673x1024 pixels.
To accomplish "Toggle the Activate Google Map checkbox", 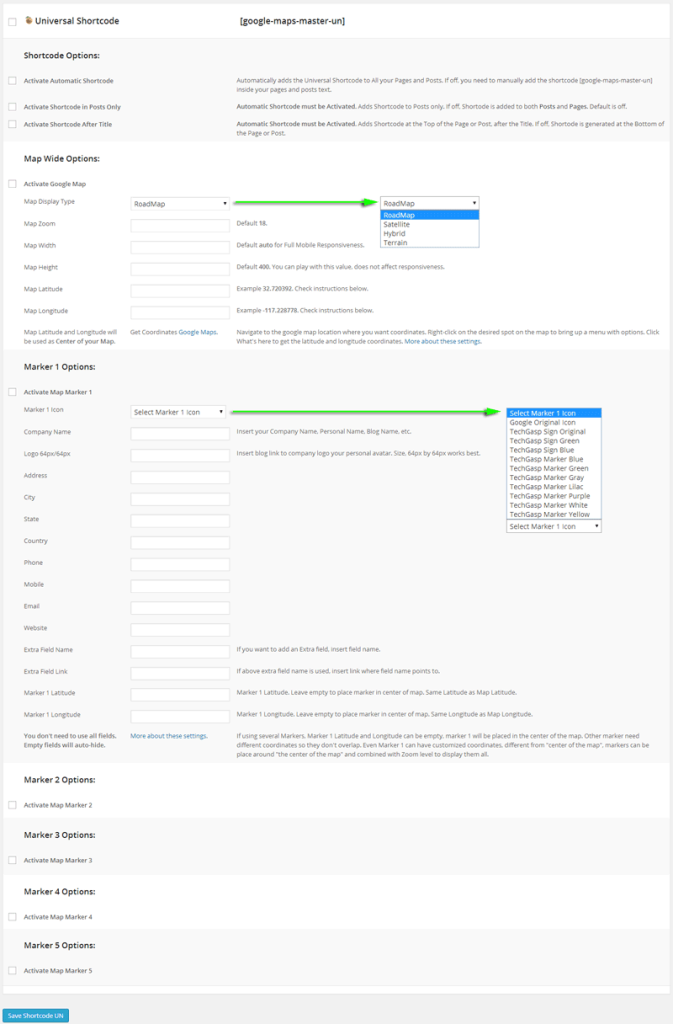I will (12, 184).
